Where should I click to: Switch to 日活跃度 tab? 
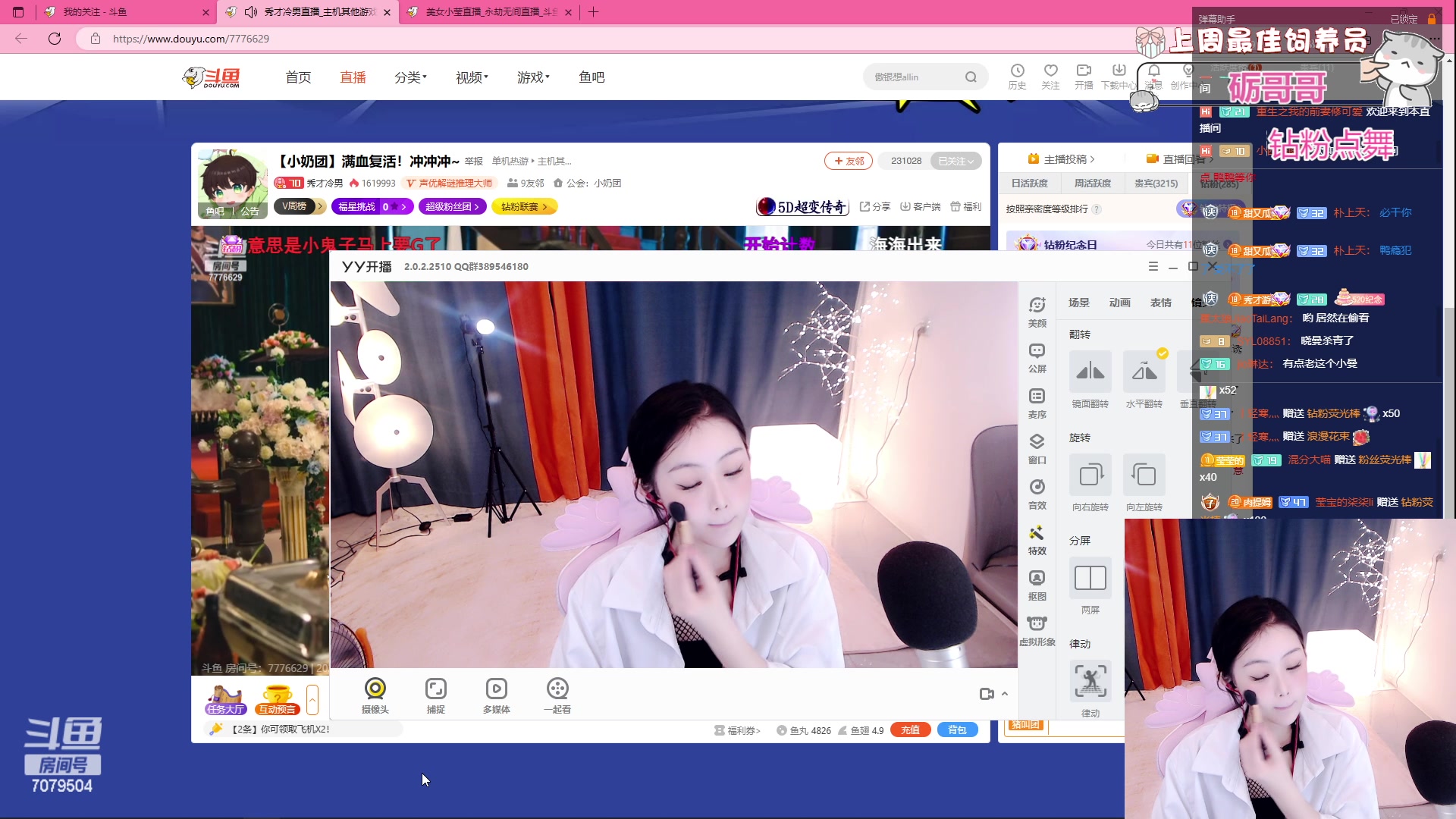coord(1029,183)
